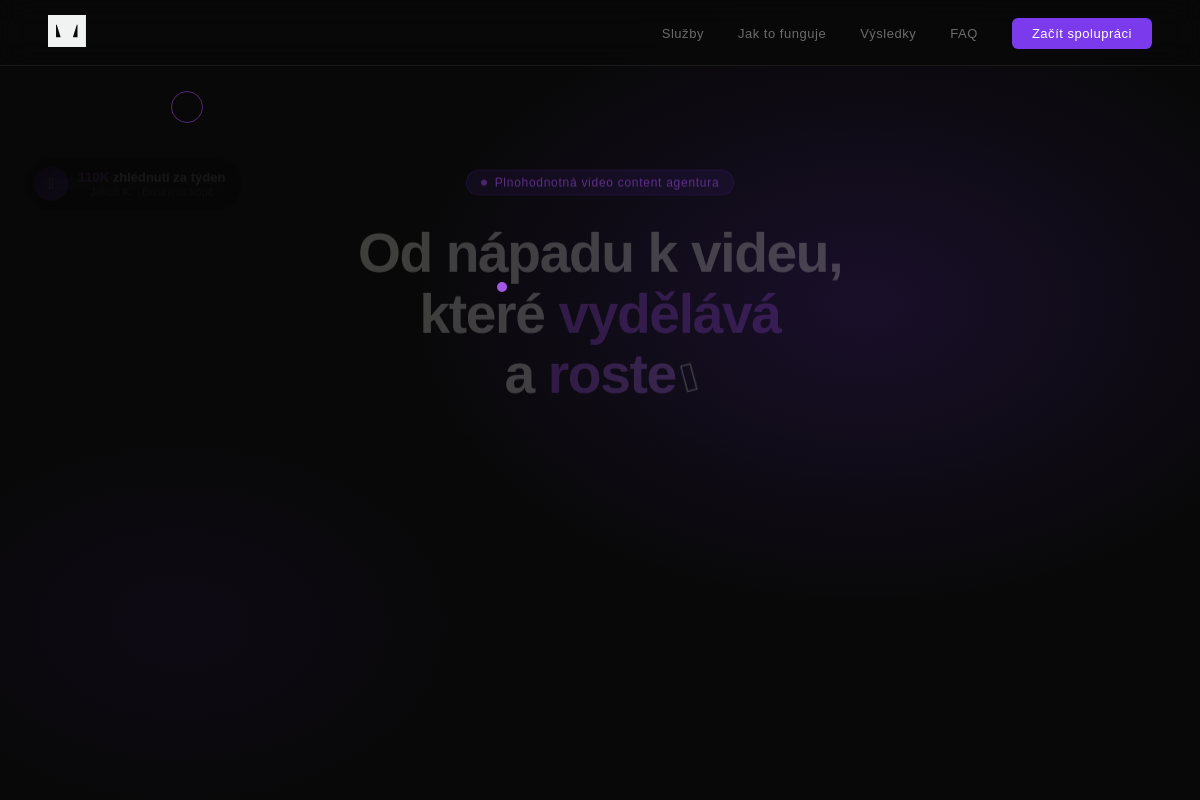The height and width of the screenshot is (800, 1200).
Task: Jump to the FAQ section
Action: pos(964,33)
